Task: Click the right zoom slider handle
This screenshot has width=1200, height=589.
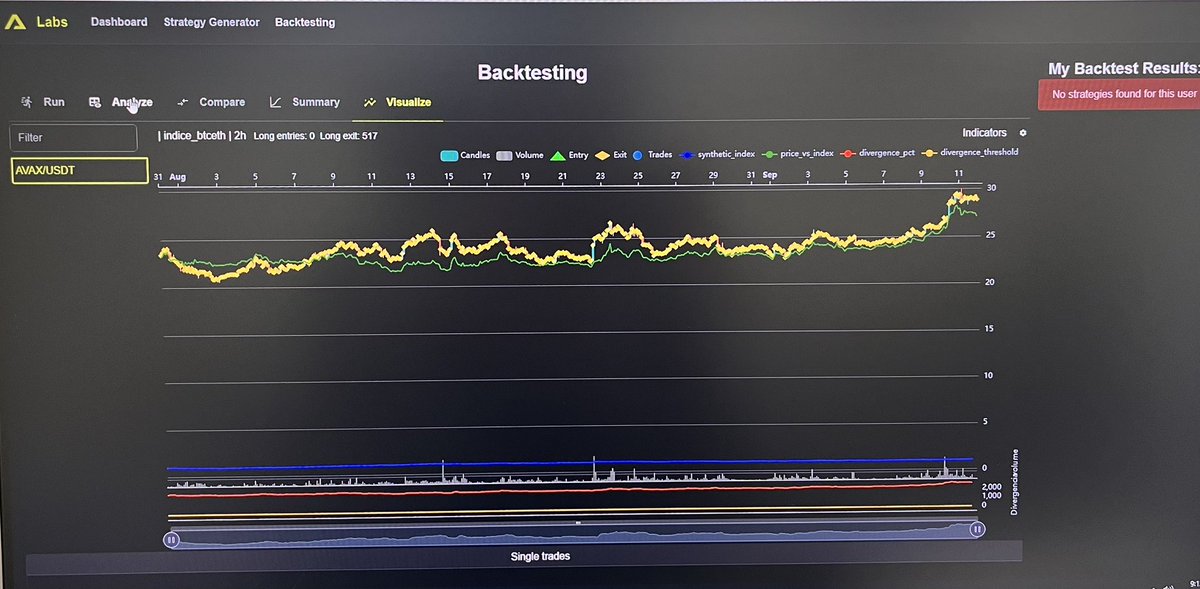Action: point(976,532)
